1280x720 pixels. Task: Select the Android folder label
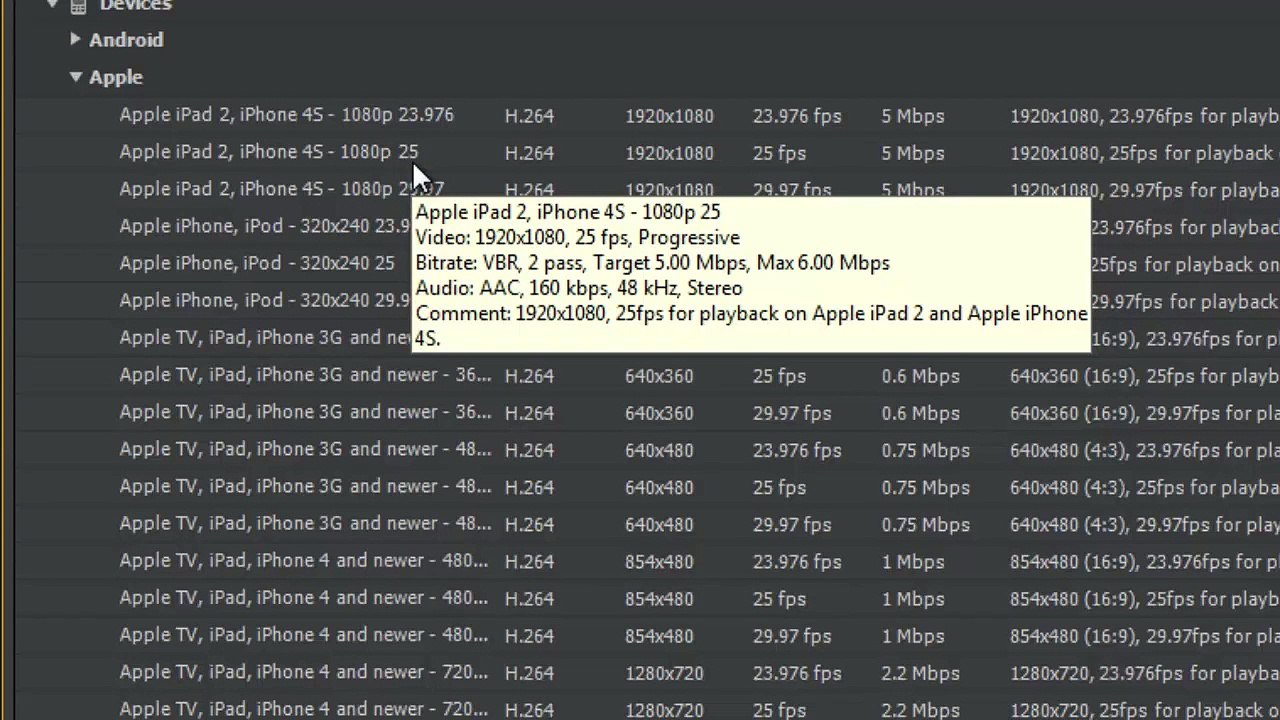click(126, 40)
